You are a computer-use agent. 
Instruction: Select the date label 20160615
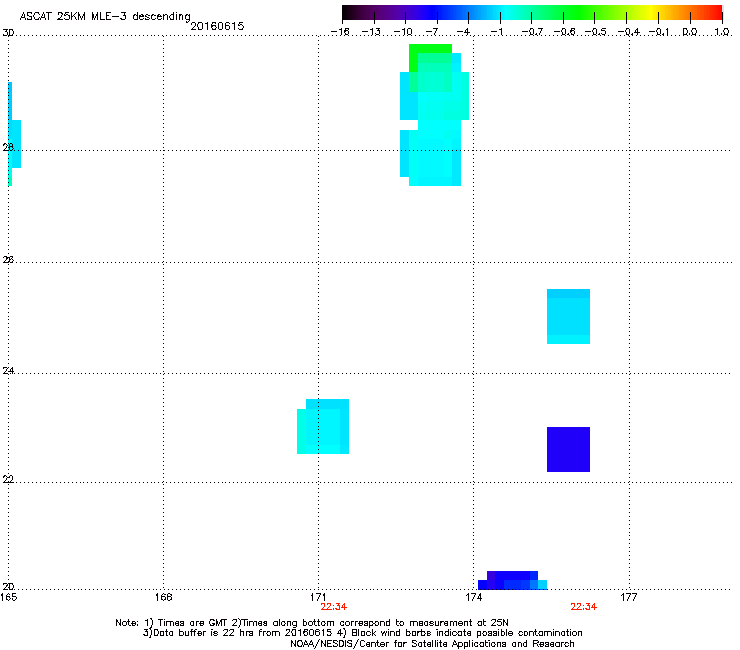(217, 26)
